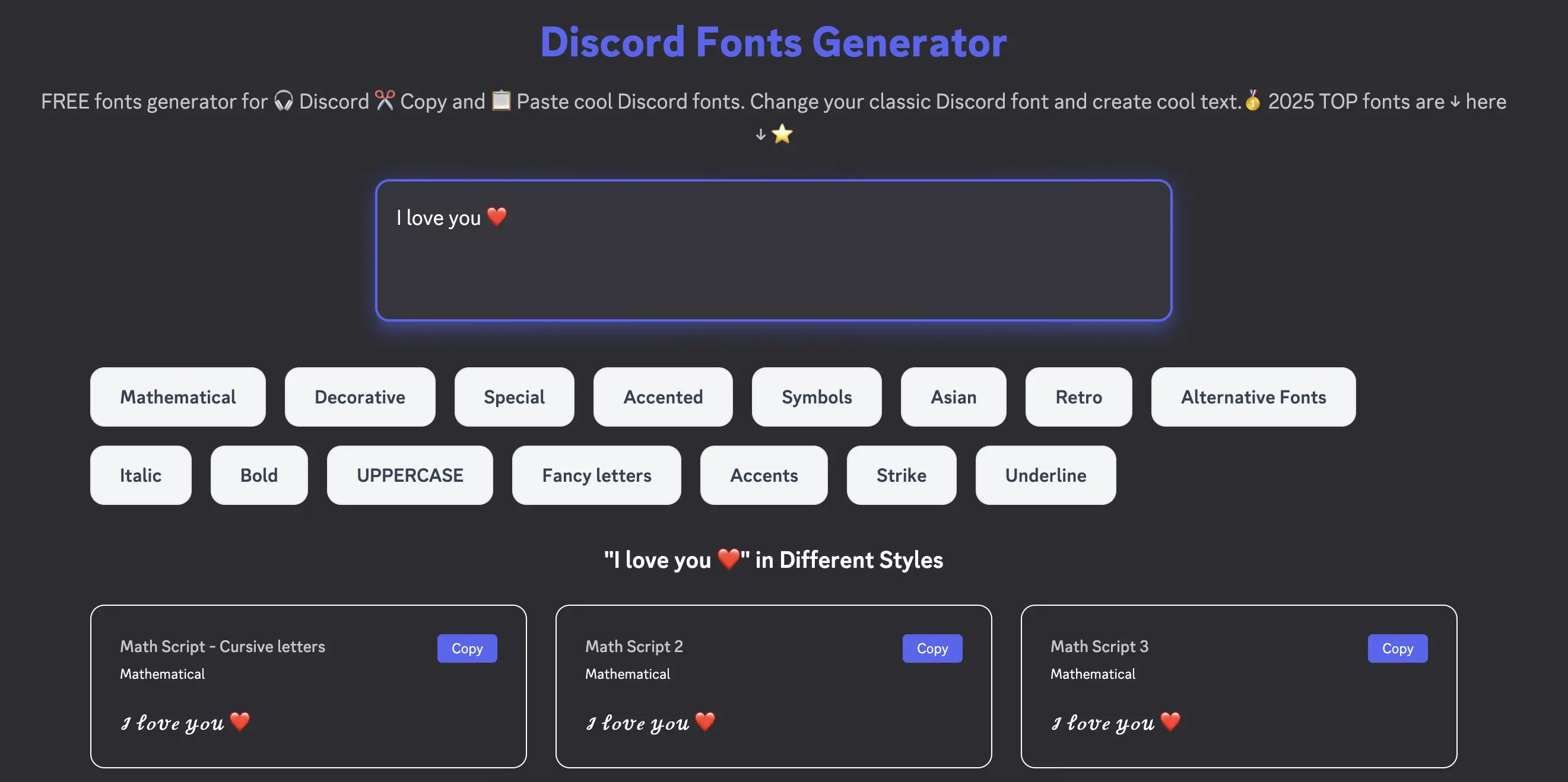This screenshot has height=782, width=1568.
Task: Select the Fancy letters style
Action: click(x=596, y=475)
